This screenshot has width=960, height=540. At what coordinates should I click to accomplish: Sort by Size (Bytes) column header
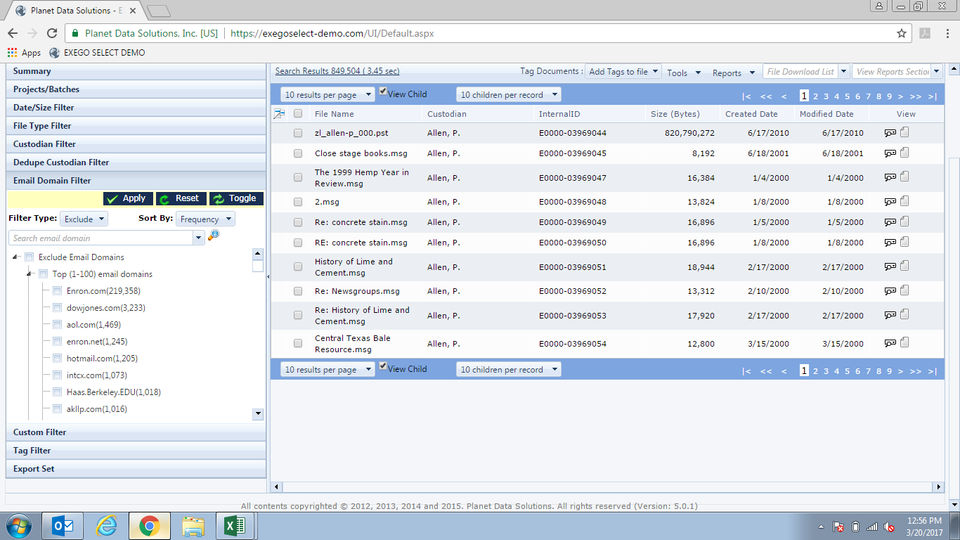[x=675, y=114]
